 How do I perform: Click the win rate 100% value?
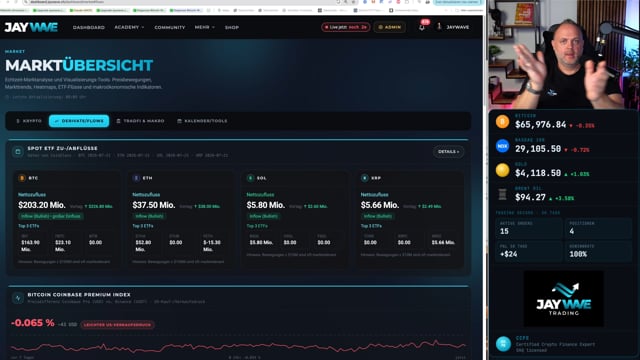coord(578,254)
